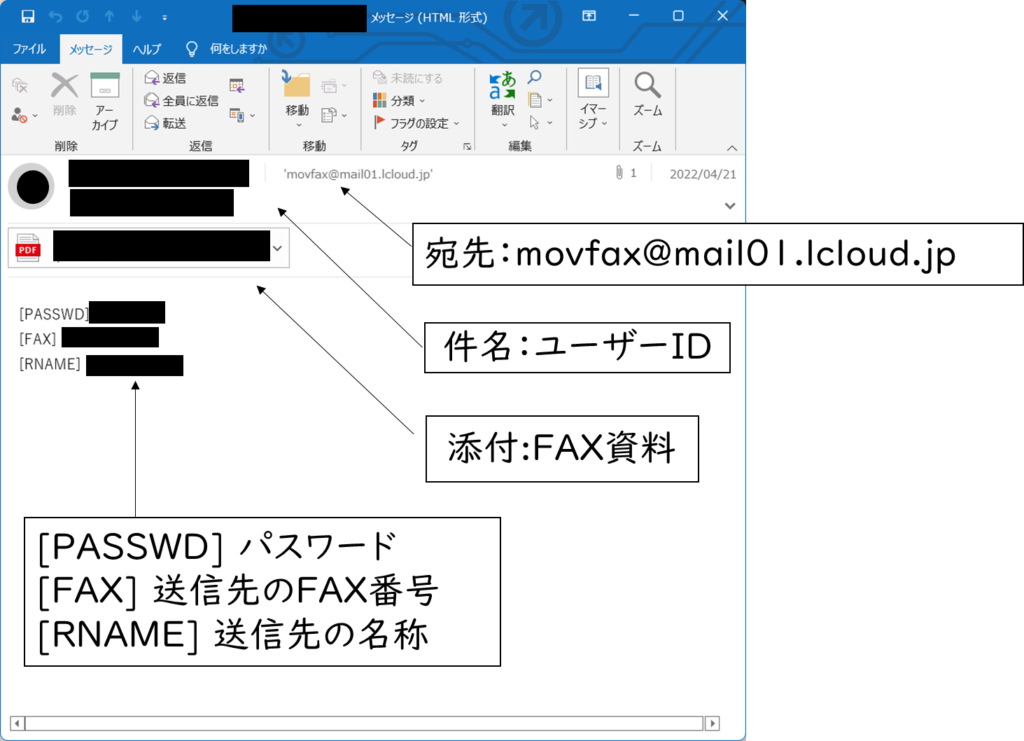
Task: Reply to the message with 返信
Action: point(165,78)
